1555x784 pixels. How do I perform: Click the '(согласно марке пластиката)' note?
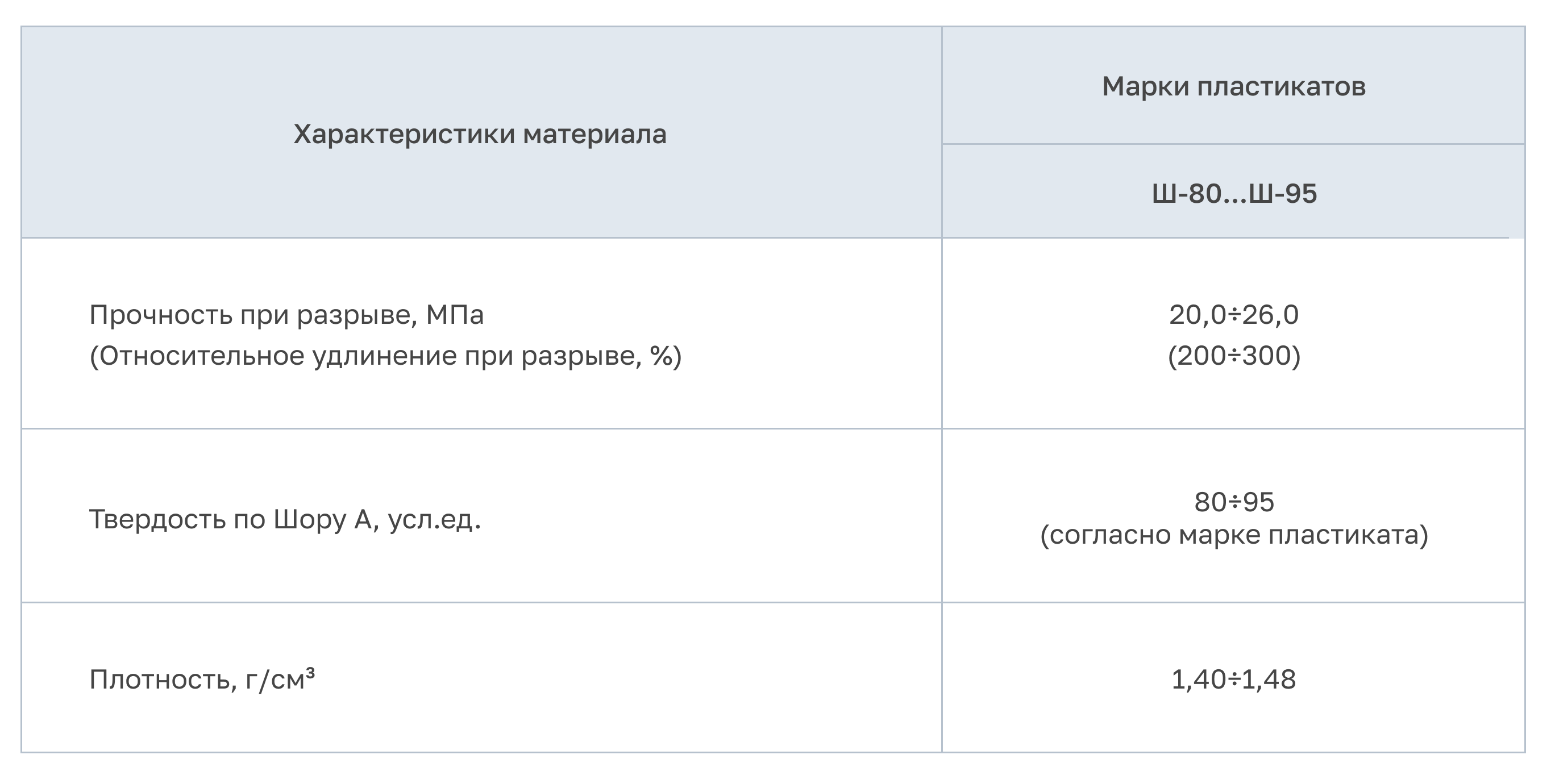point(1233,535)
